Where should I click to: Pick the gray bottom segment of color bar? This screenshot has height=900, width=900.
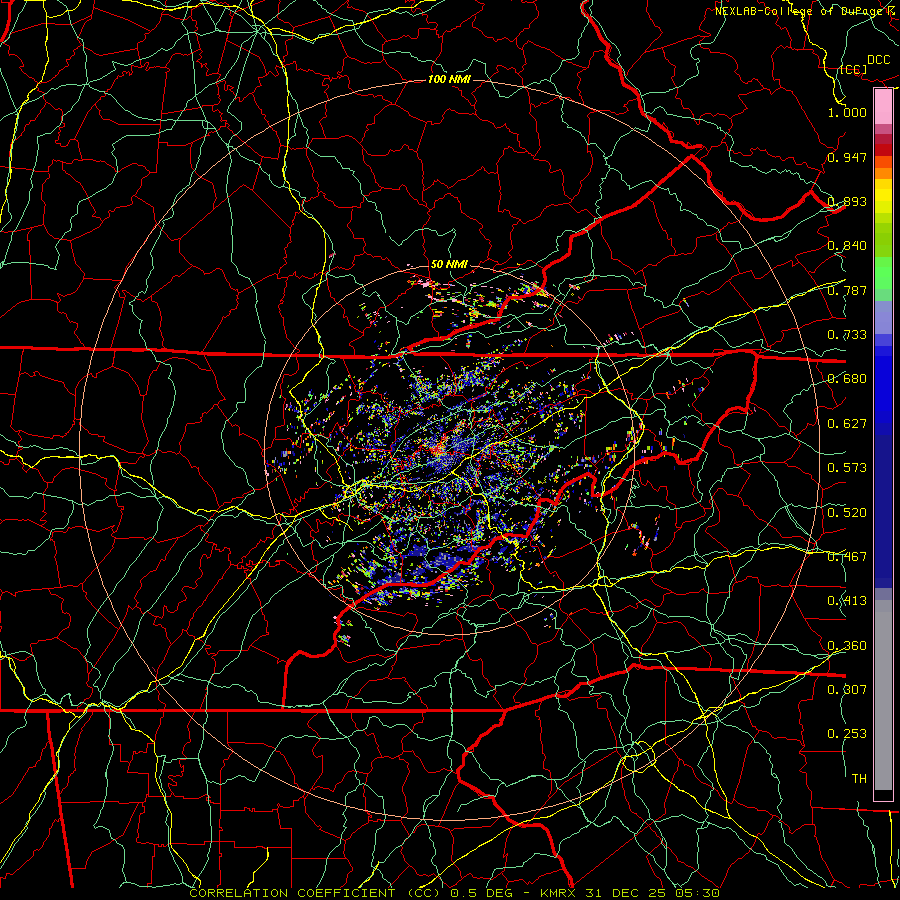tap(883, 695)
